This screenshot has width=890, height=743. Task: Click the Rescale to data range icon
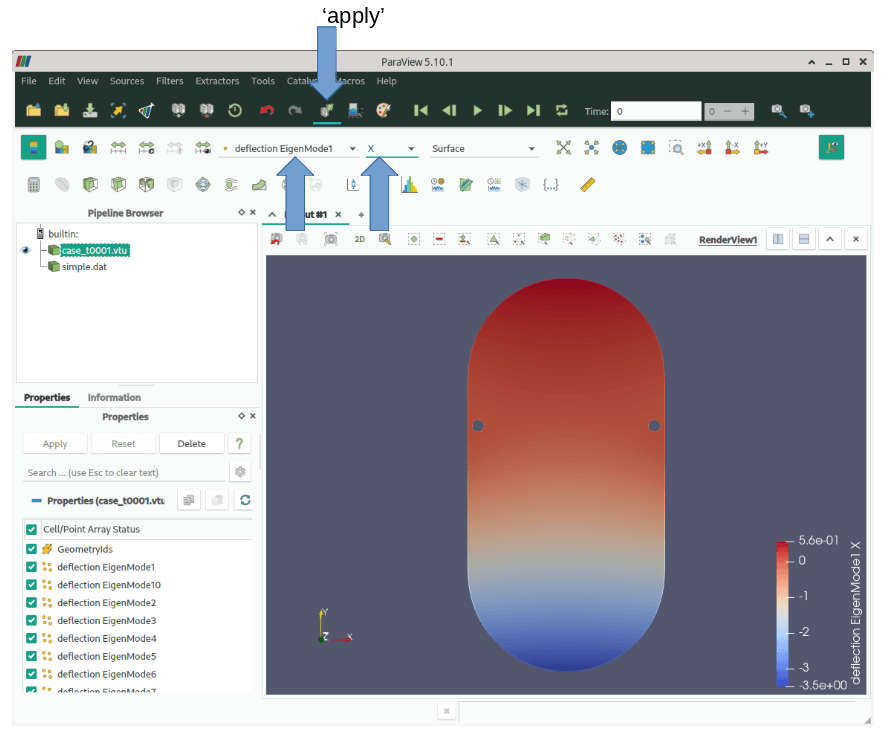click(x=118, y=148)
